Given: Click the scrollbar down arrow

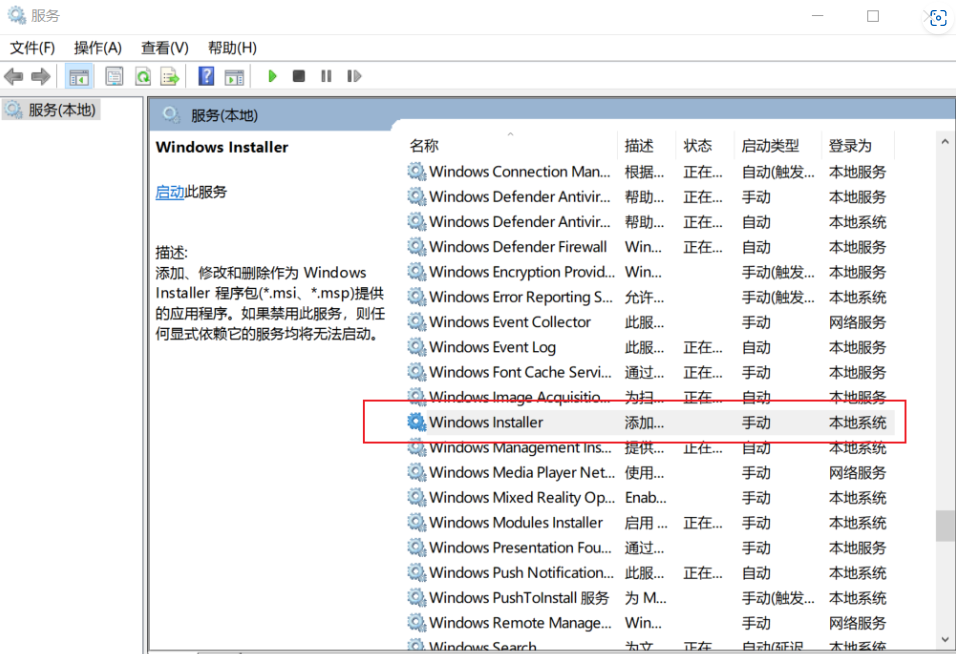Looking at the screenshot, I should (x=945, y=639).
